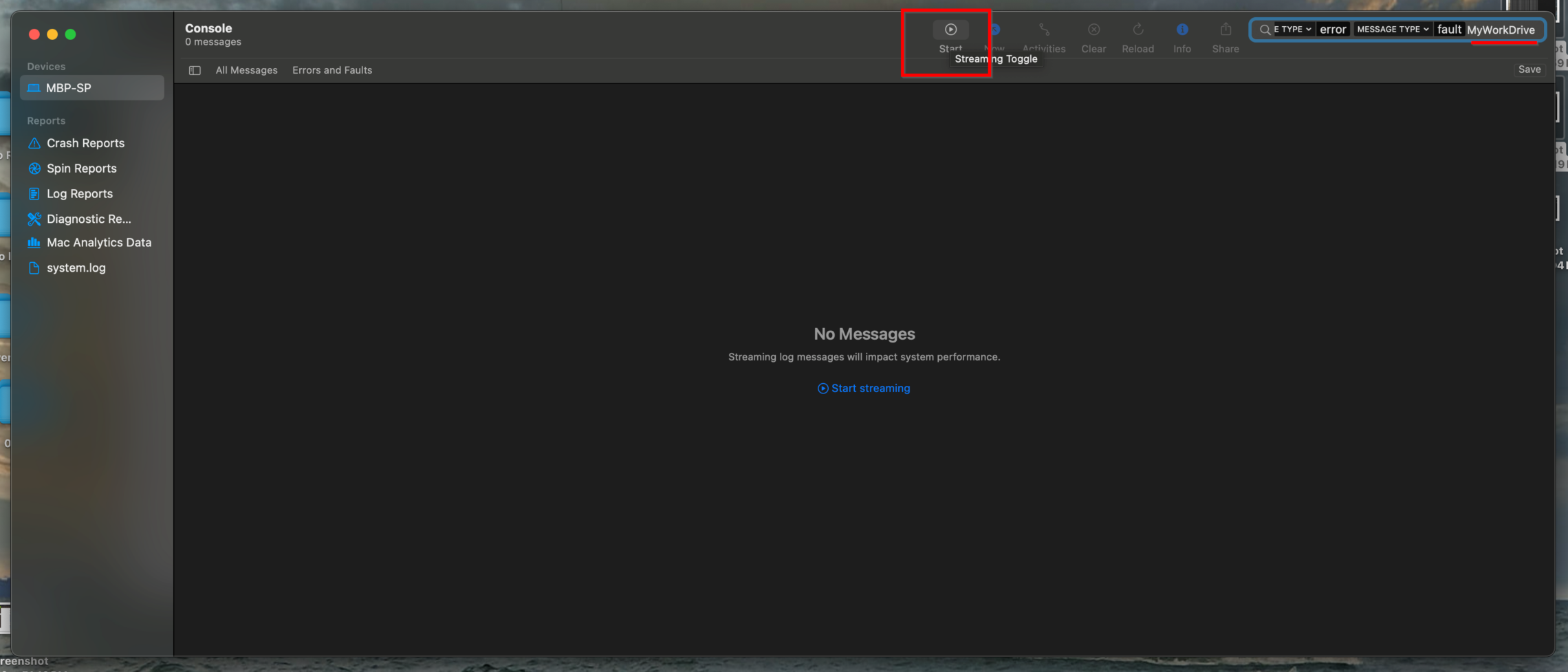The width and height of the screenshot is (1568, 672).
Task: Click the magnifying glass search icon
Action: pos(1265,30)
